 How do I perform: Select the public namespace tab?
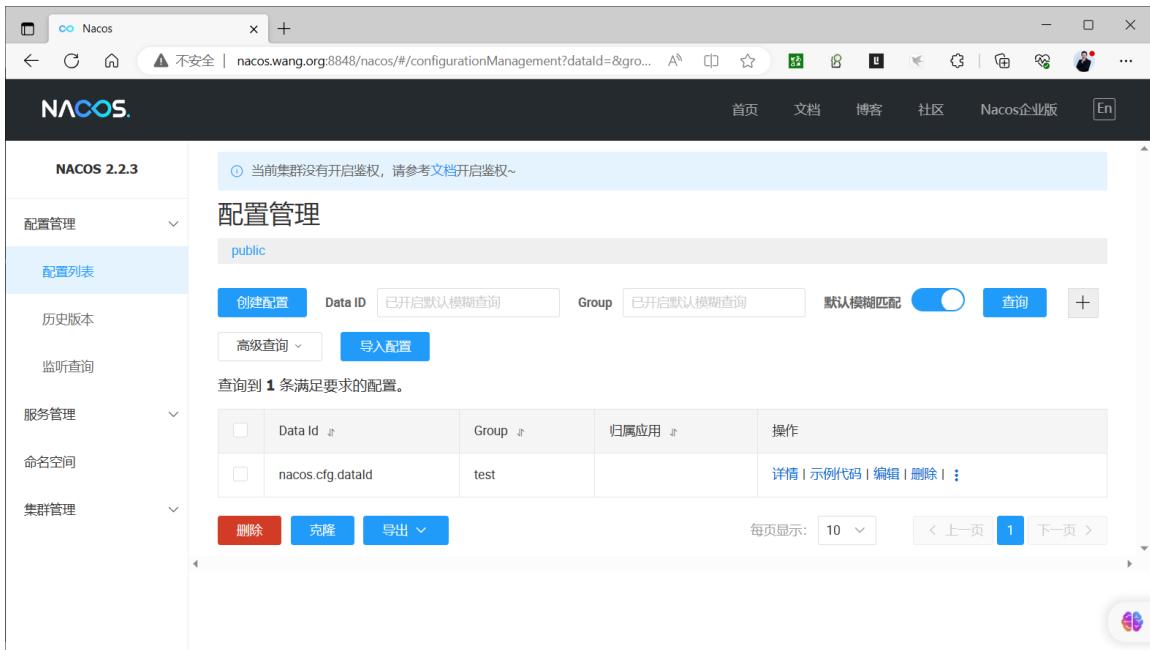pyautogui.click(x=248, y=250)
